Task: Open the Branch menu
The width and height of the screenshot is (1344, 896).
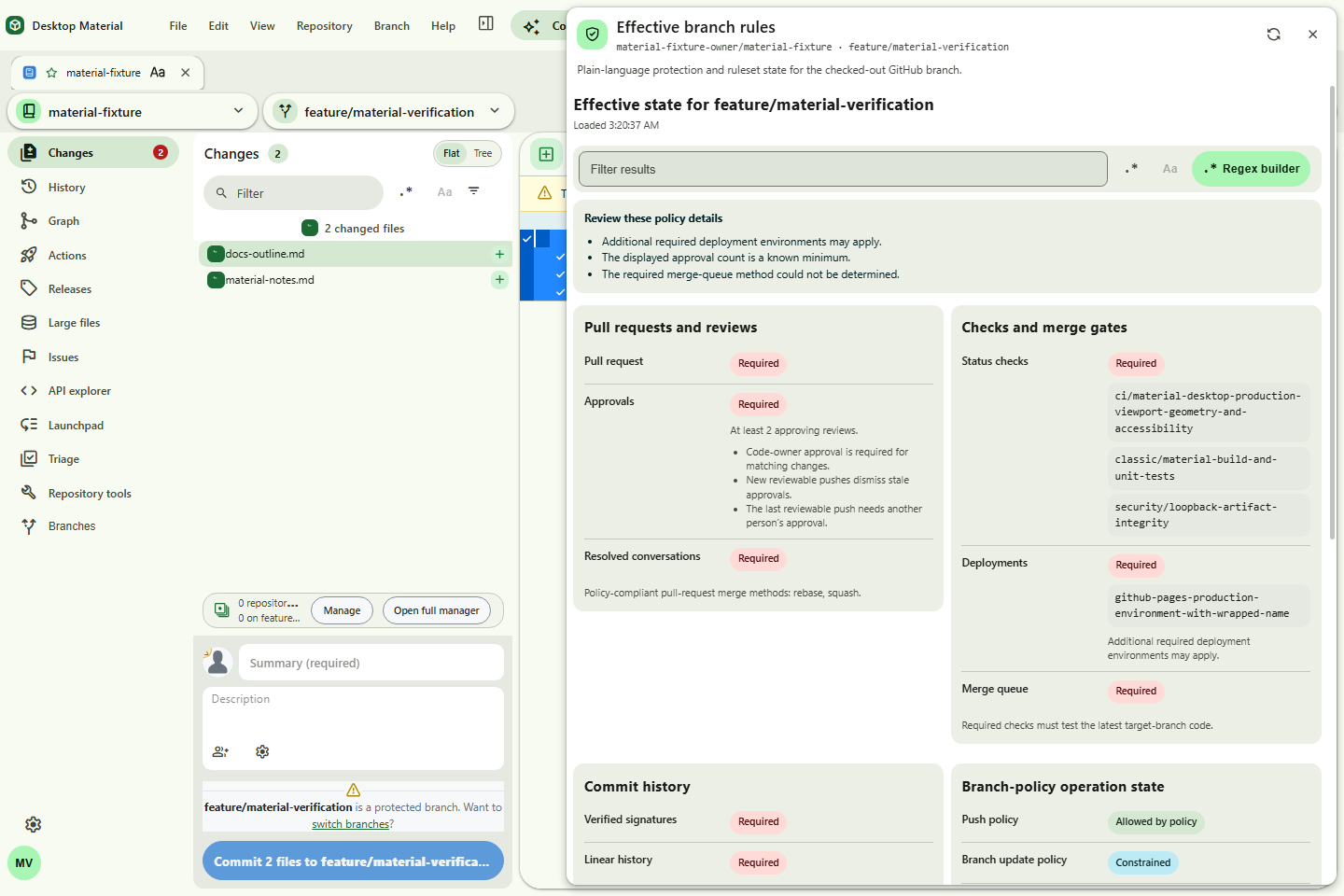Action: click(x=392, y=26)
